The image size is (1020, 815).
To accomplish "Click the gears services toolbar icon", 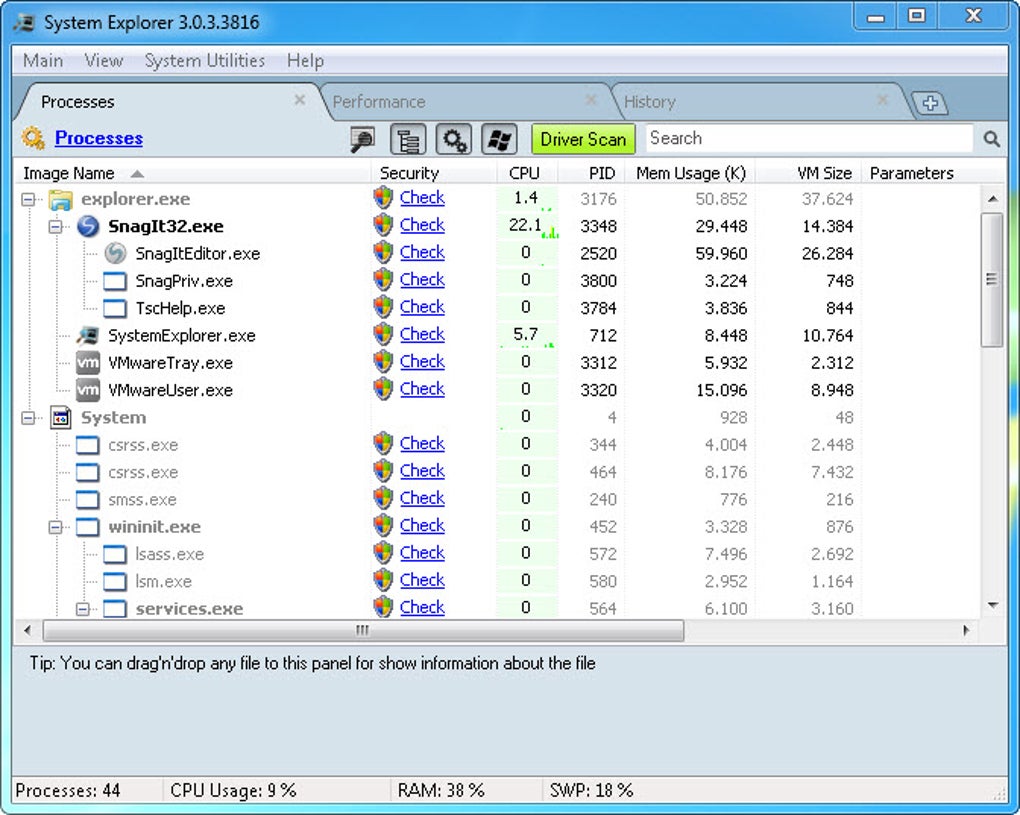I will pos(453,139).
